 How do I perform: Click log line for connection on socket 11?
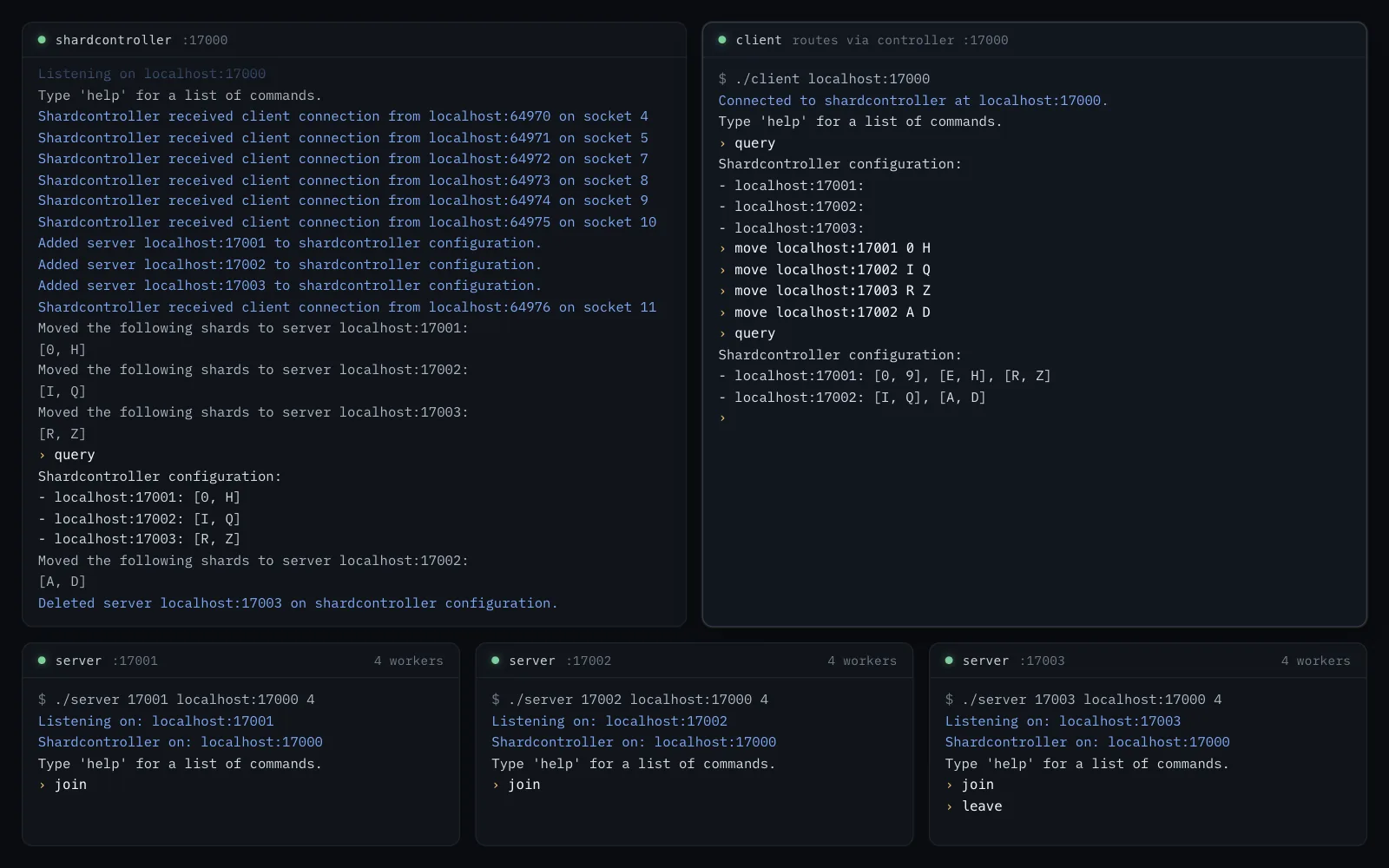[x=347, y=307]
